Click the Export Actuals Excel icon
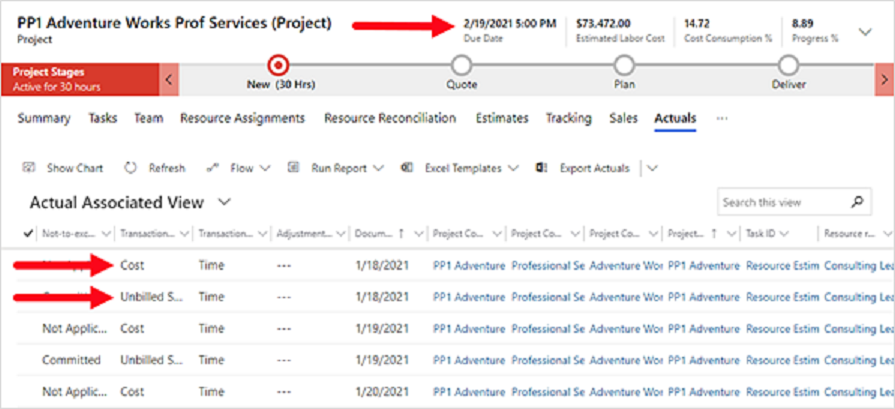 tap(542, 168)
